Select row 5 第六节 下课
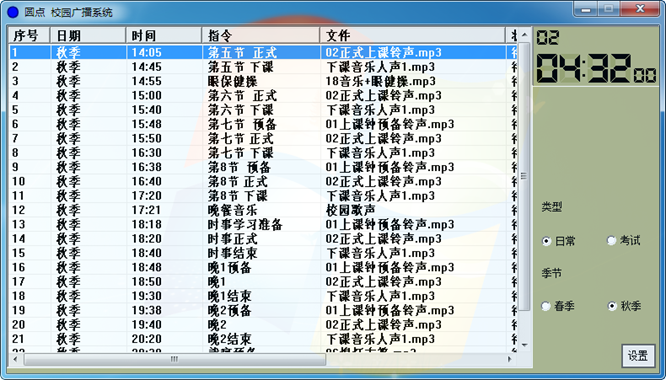Screen dimensions: 666x380 point(263,110)
